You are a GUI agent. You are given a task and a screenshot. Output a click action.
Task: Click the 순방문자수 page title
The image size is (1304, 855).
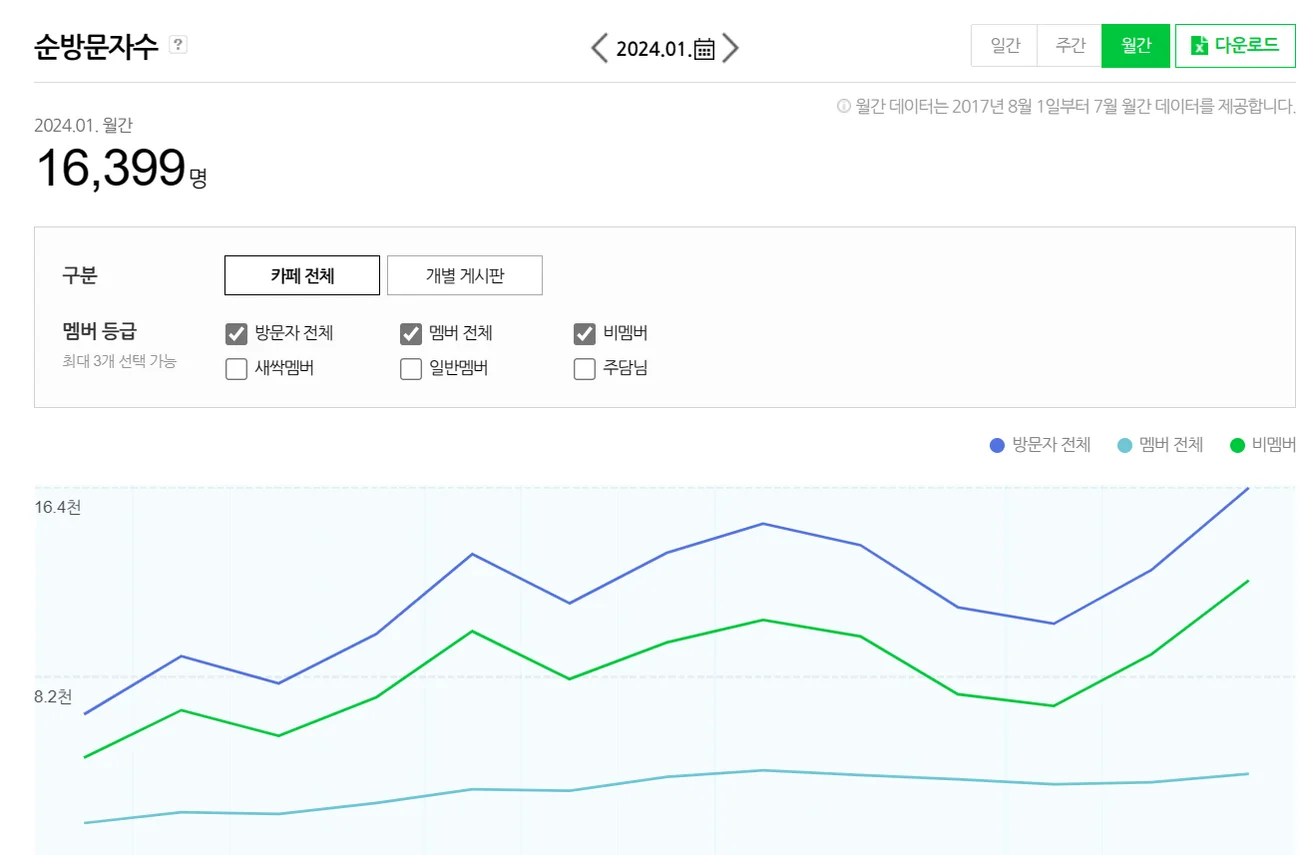pos(96,46)
